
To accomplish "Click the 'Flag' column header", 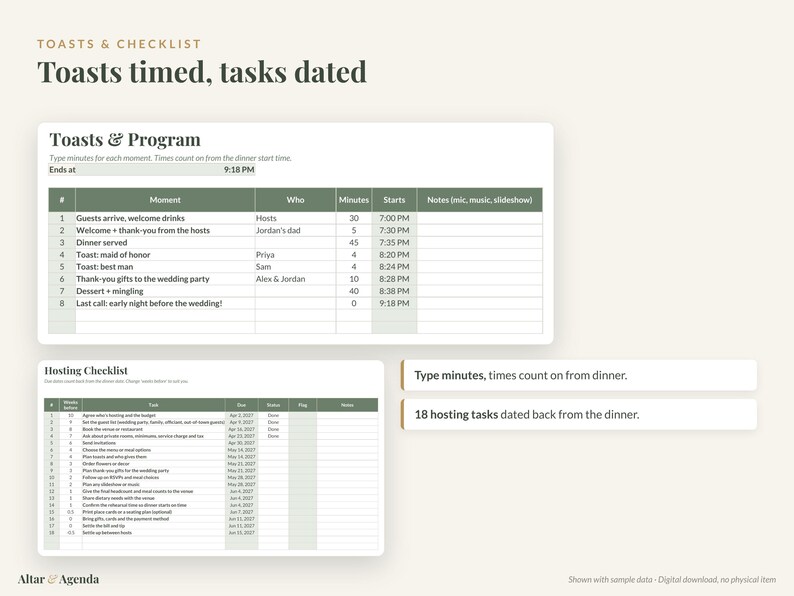I will pyautogui.click(x=302, y=405).
